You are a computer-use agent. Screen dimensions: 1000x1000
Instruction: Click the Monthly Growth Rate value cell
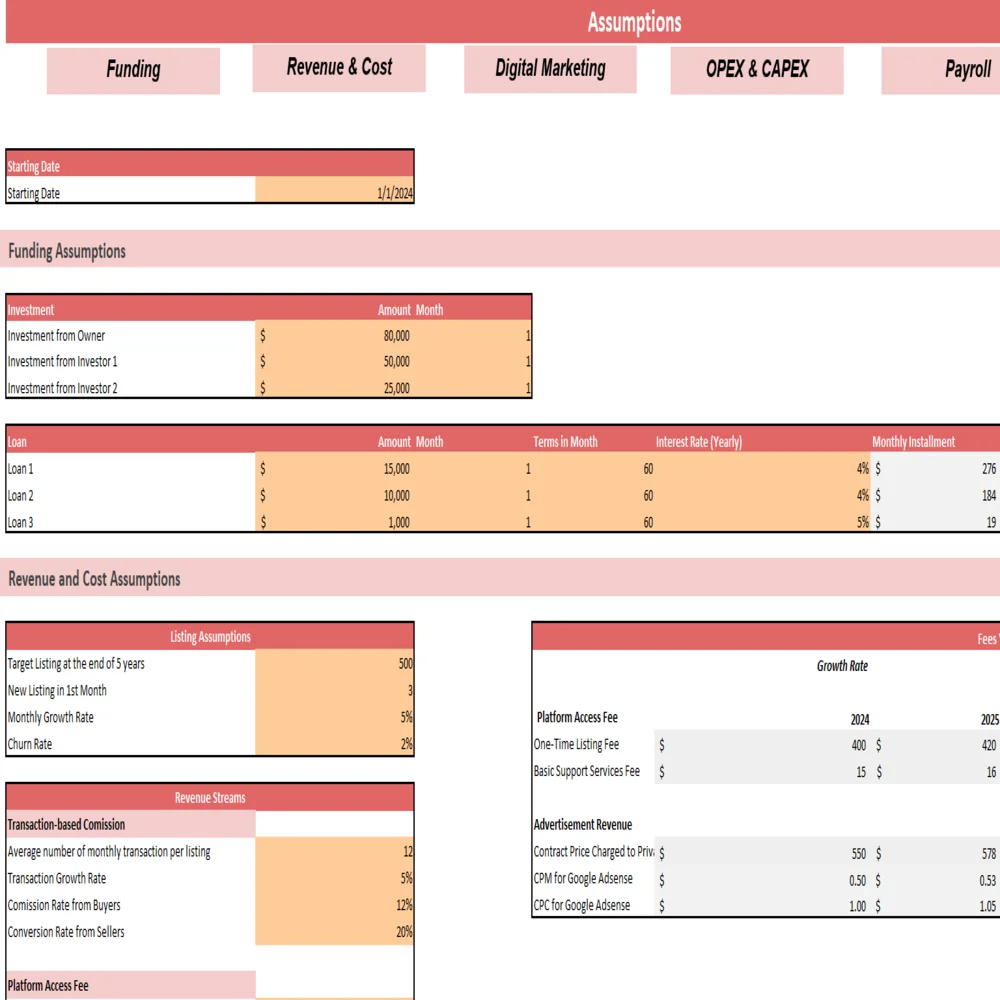click(334, 718)
